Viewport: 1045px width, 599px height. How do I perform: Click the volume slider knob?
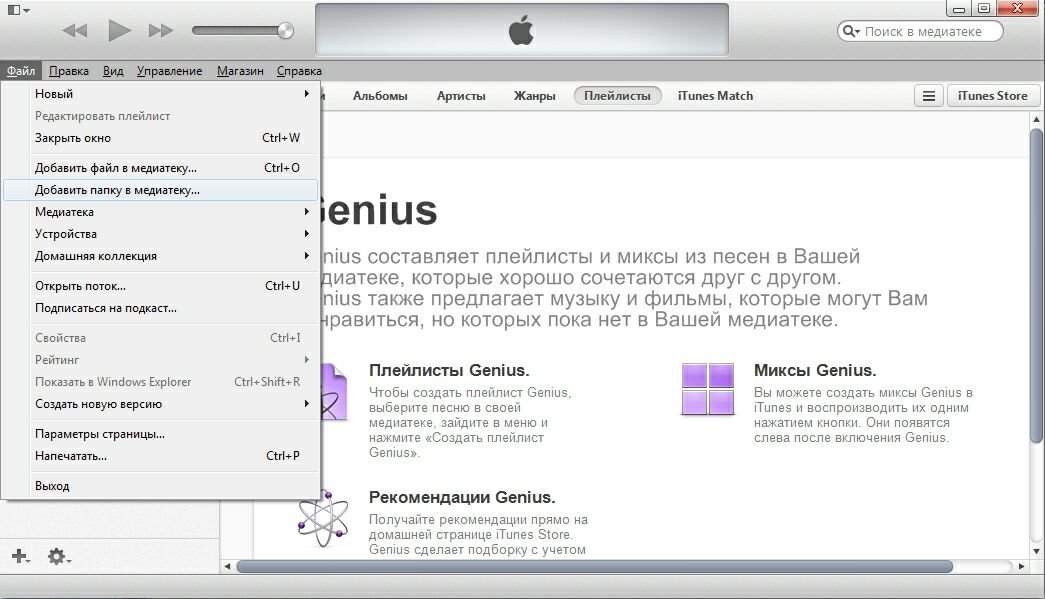click(x=285, y=30)
